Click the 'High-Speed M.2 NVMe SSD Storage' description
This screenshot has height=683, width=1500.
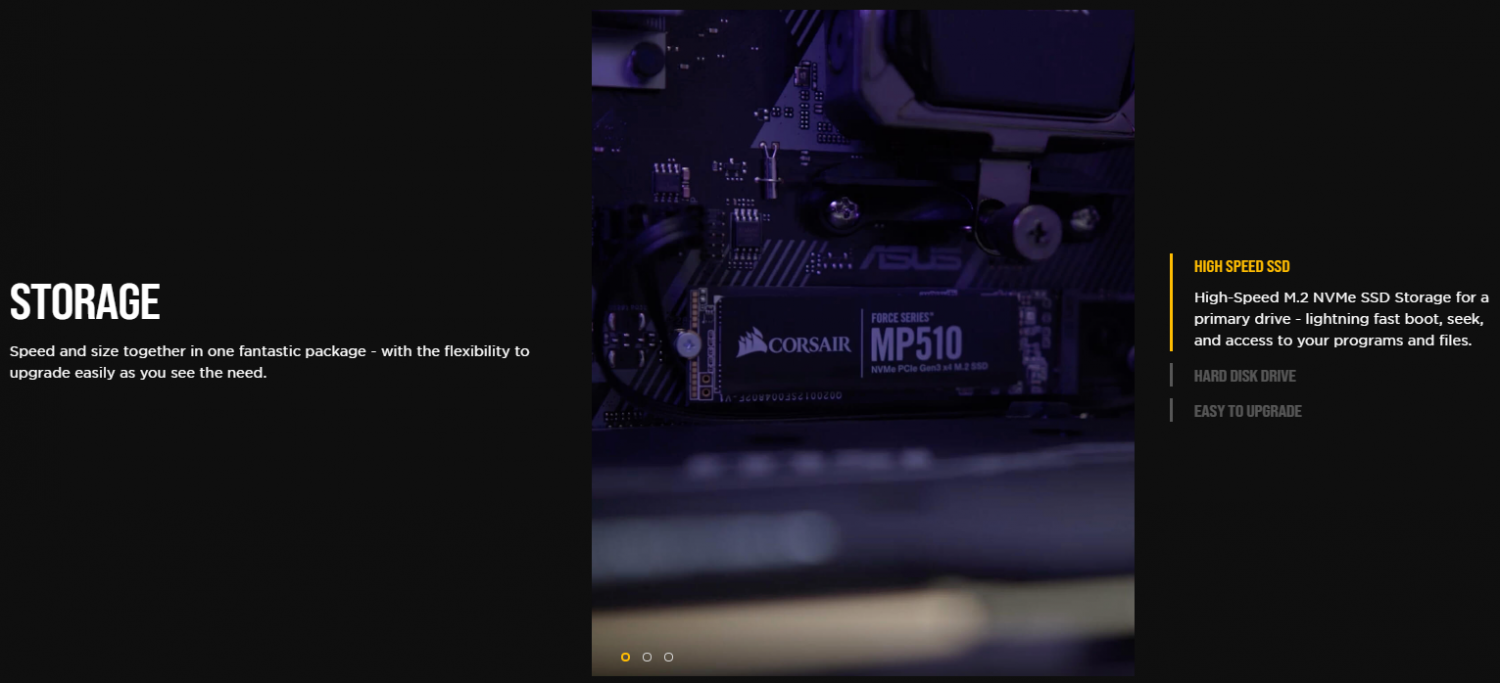pyautogui.click(x=1342, y=319)
